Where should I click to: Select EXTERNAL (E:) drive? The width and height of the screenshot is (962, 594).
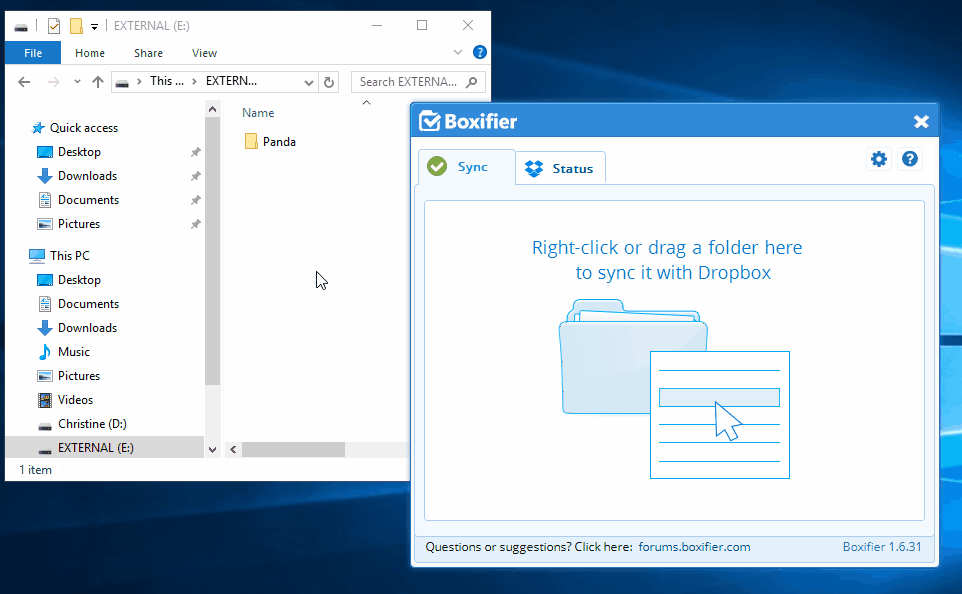point(104,447)
